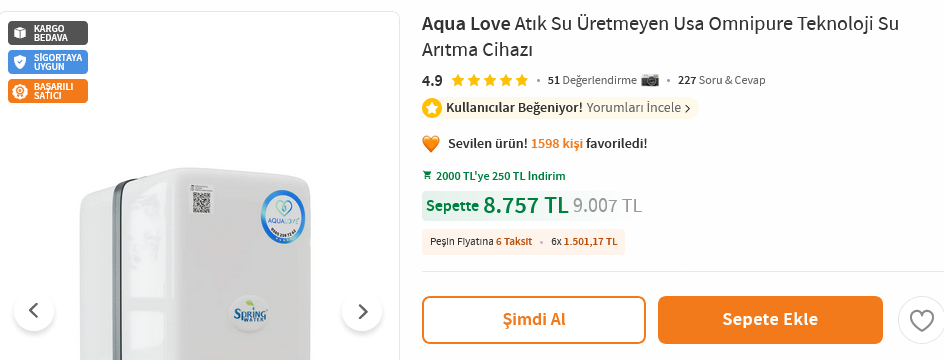Open 227 Soru & Cevap link
Image resolution: width=944 pixels, height=360 pixels.
(721, 80)
